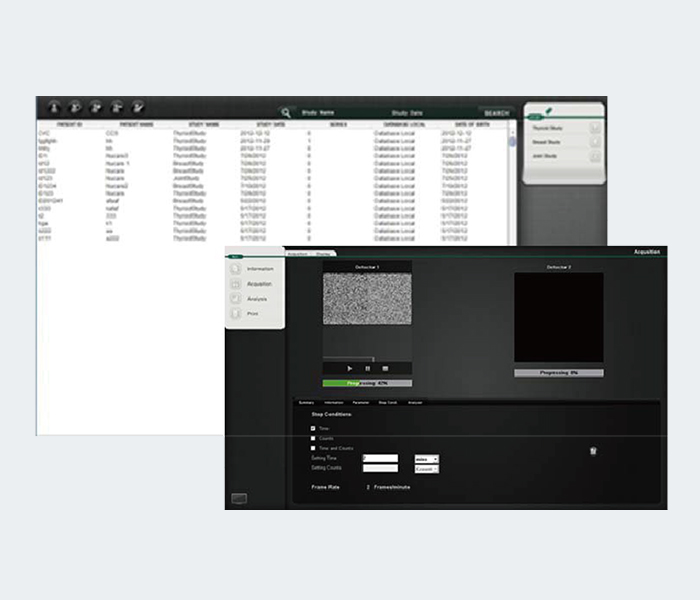700x600 pixels.
Task: Open the Setting Time units dropdown
Action: pos(427,459)
